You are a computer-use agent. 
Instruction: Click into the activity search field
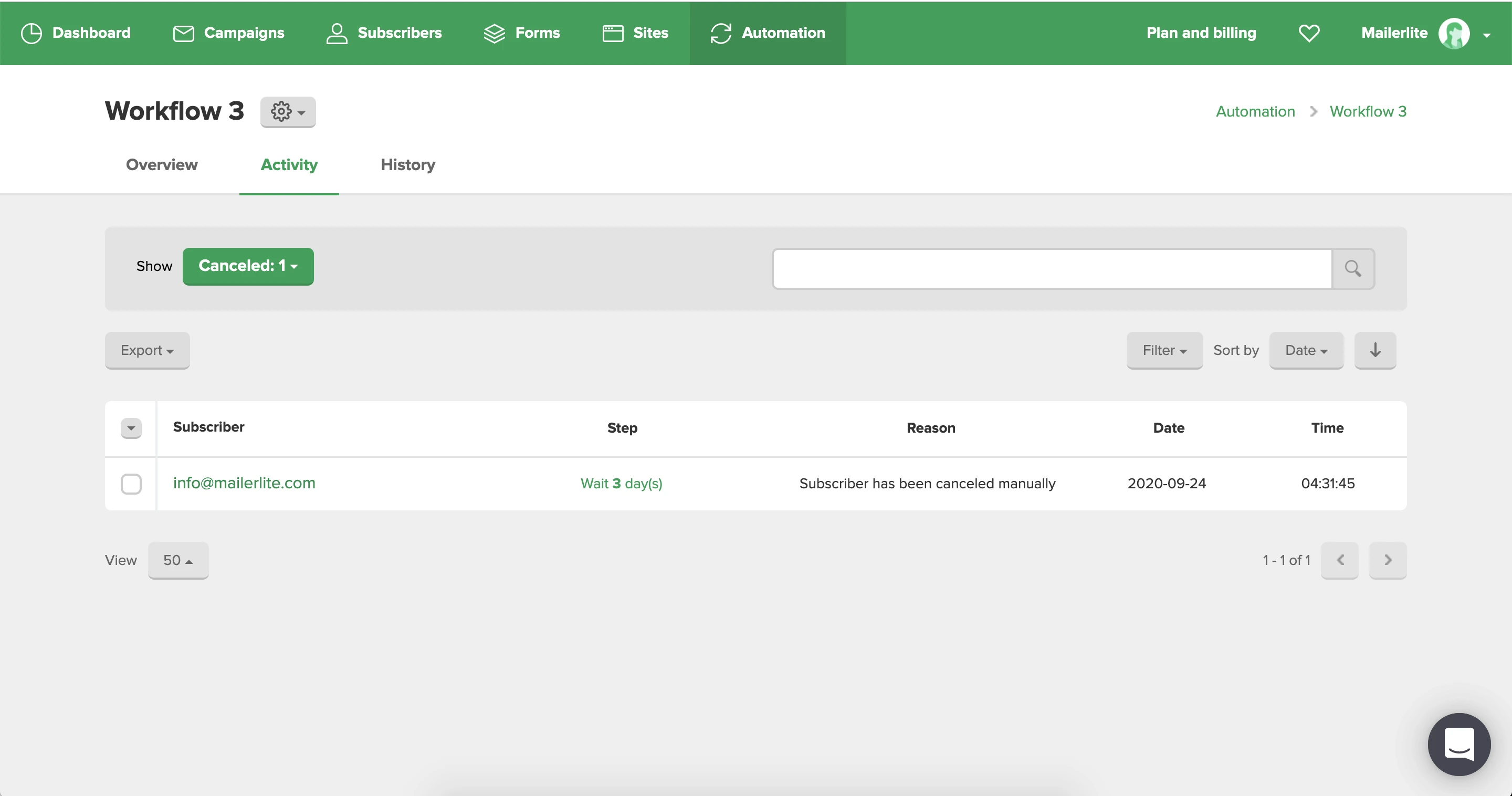click(1051, 268)
